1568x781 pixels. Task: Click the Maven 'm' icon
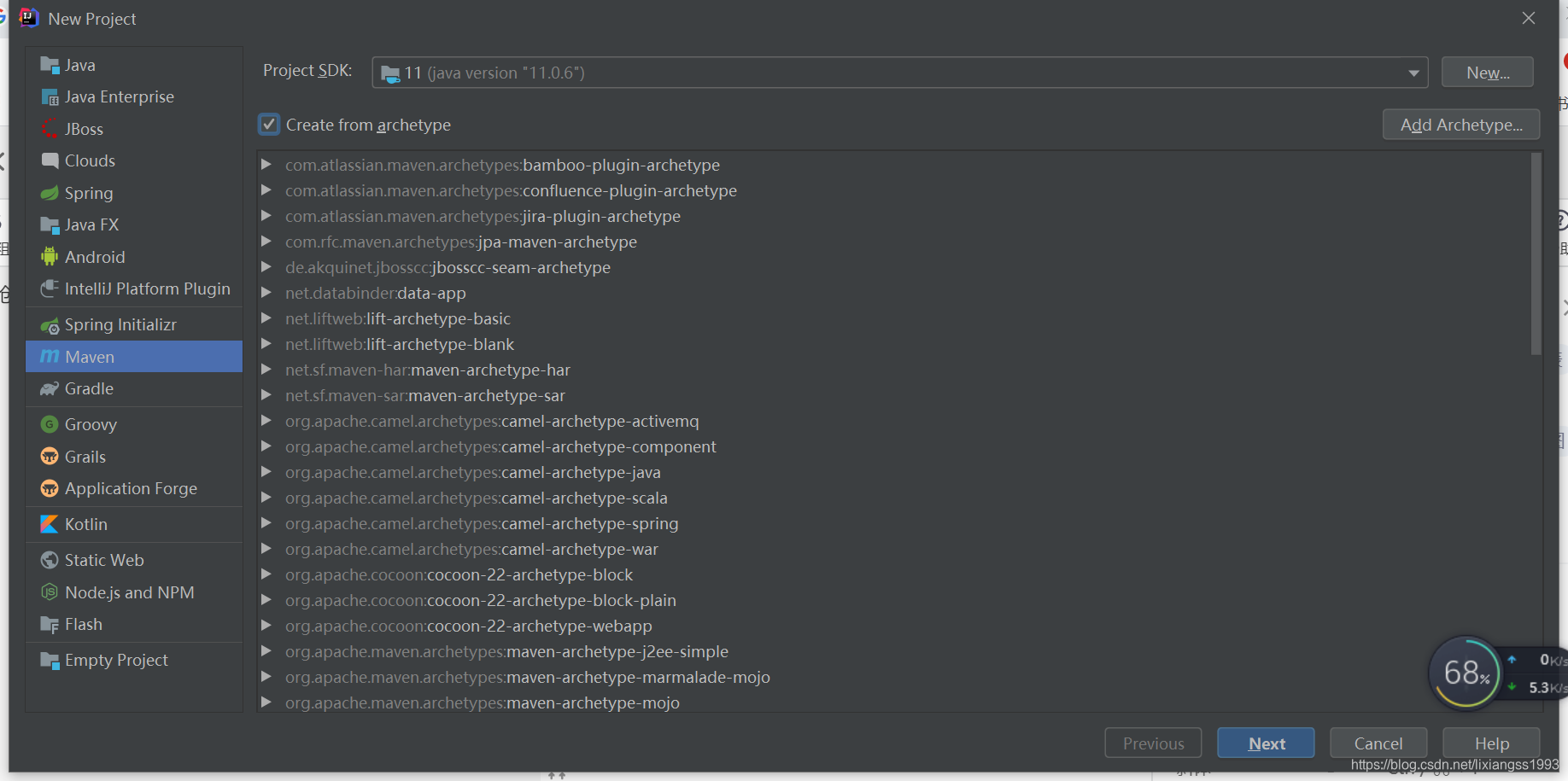(50, 357)
